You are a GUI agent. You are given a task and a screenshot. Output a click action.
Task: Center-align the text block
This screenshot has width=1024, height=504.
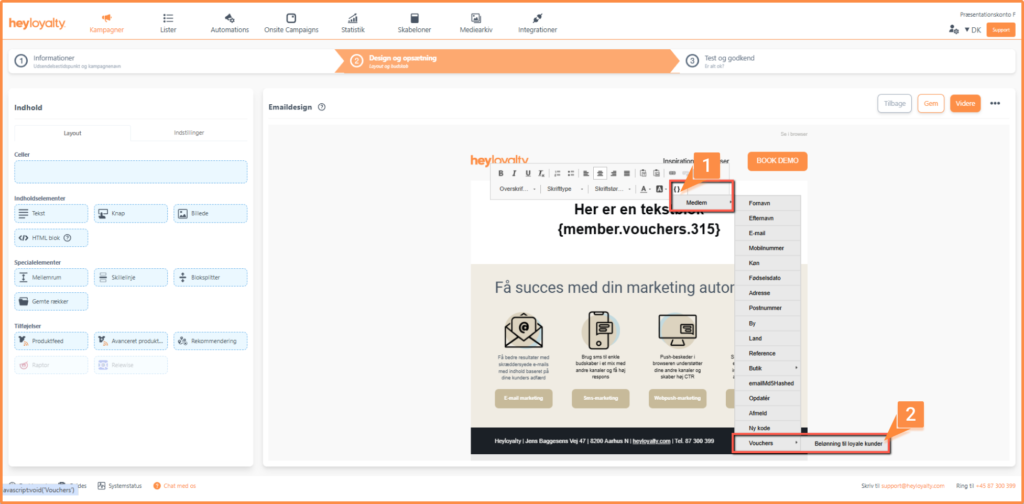point(600,173)
